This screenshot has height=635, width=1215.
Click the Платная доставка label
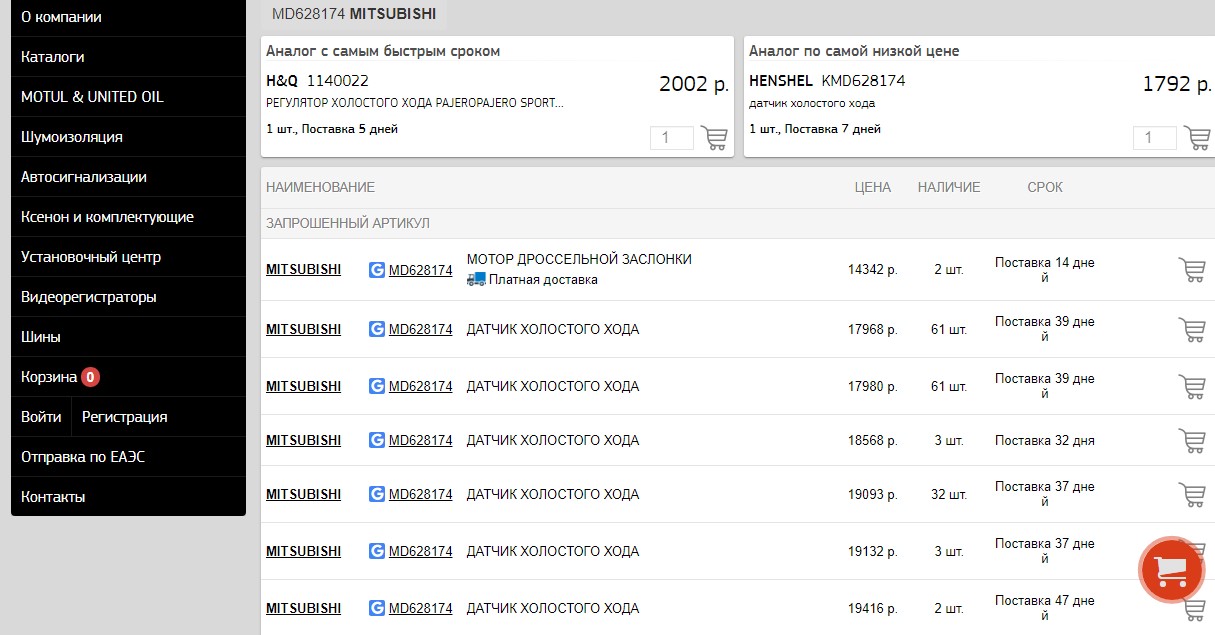[x=543, y=280]
